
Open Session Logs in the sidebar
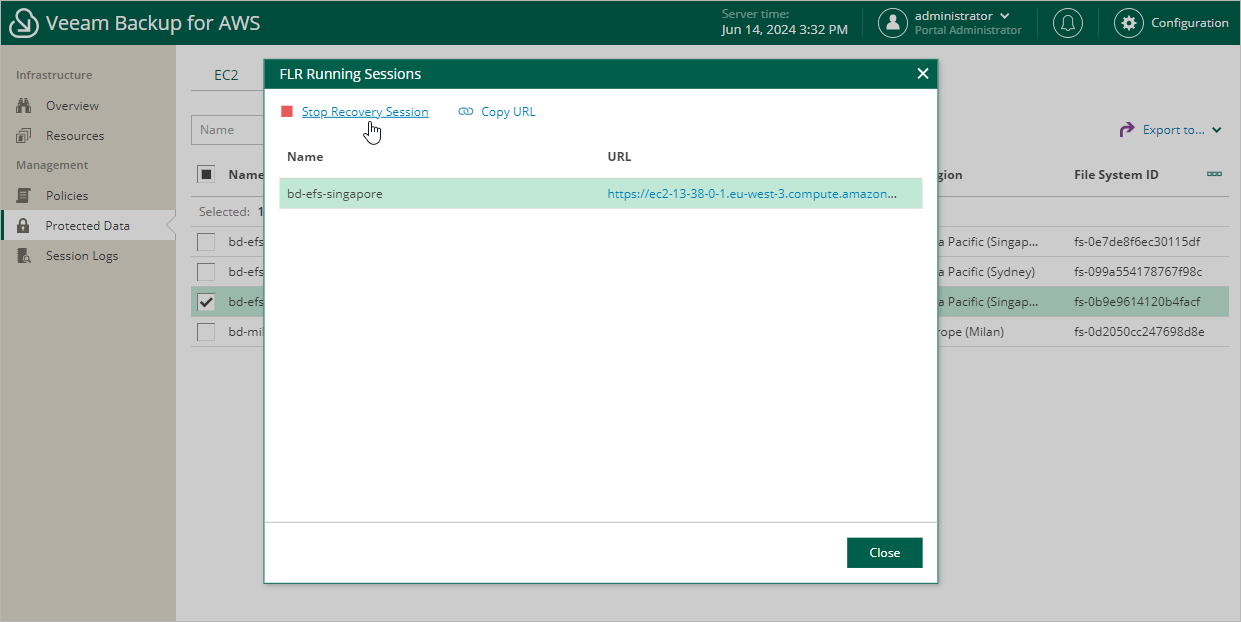pos(82,256)
